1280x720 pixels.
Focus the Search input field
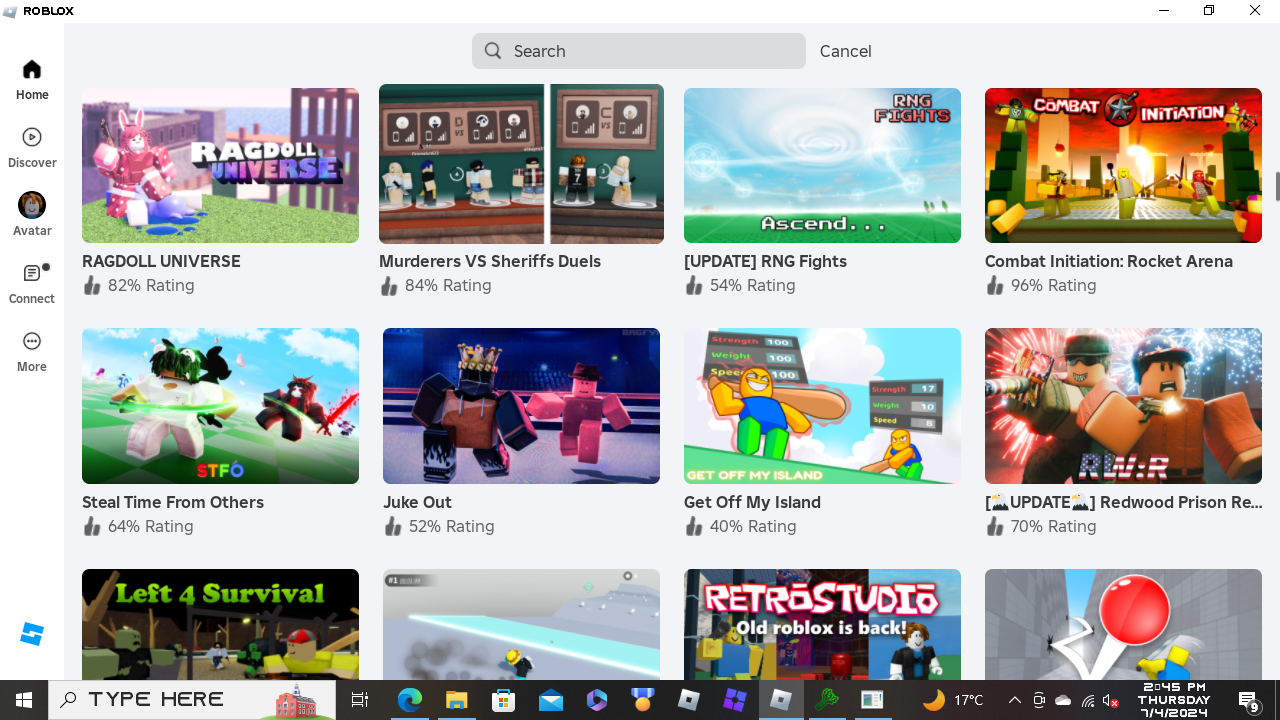point(639,51)
